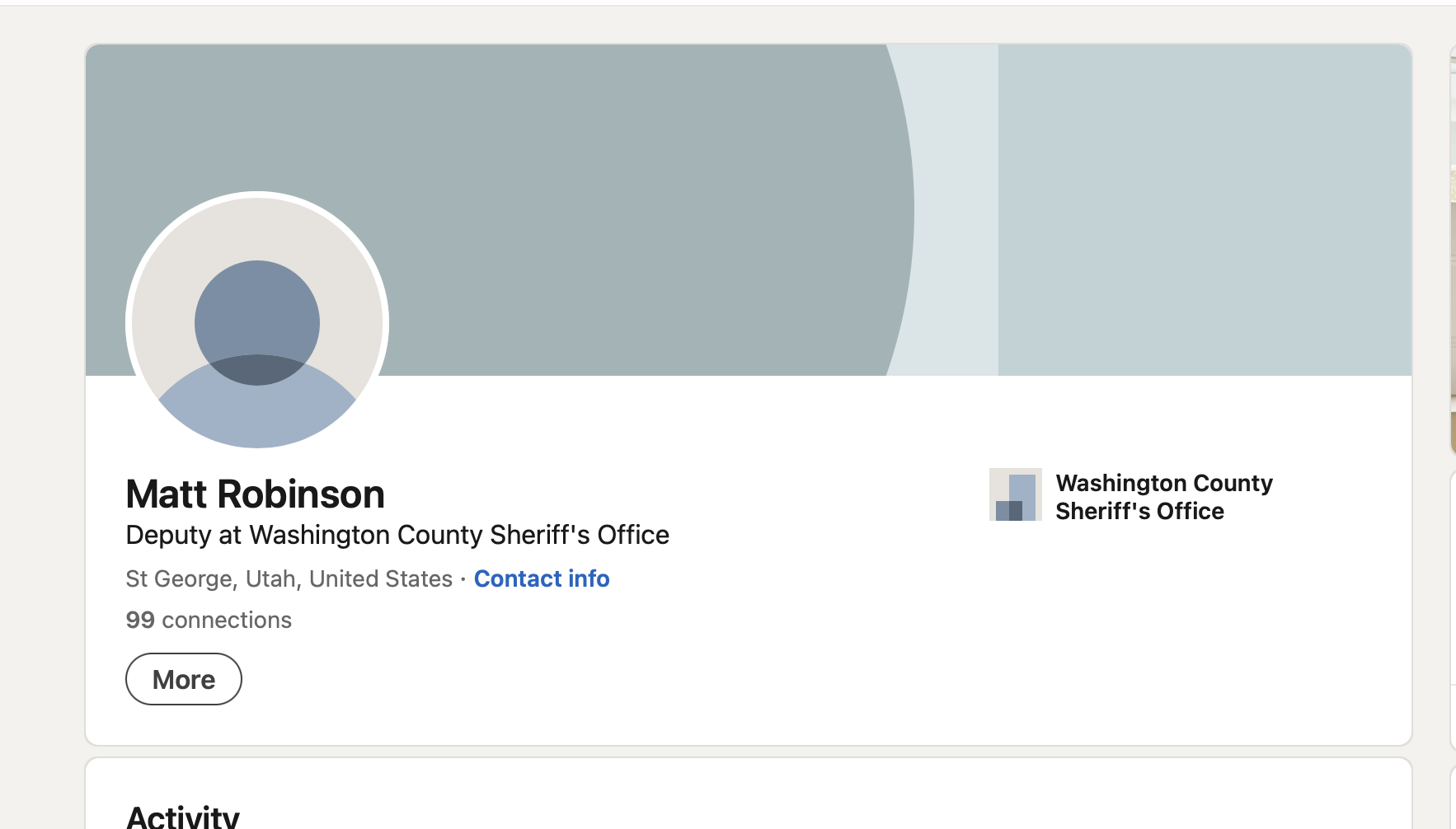
Task: View the 99 connections list
Action: pyautogui.click(x=209, y=620)
